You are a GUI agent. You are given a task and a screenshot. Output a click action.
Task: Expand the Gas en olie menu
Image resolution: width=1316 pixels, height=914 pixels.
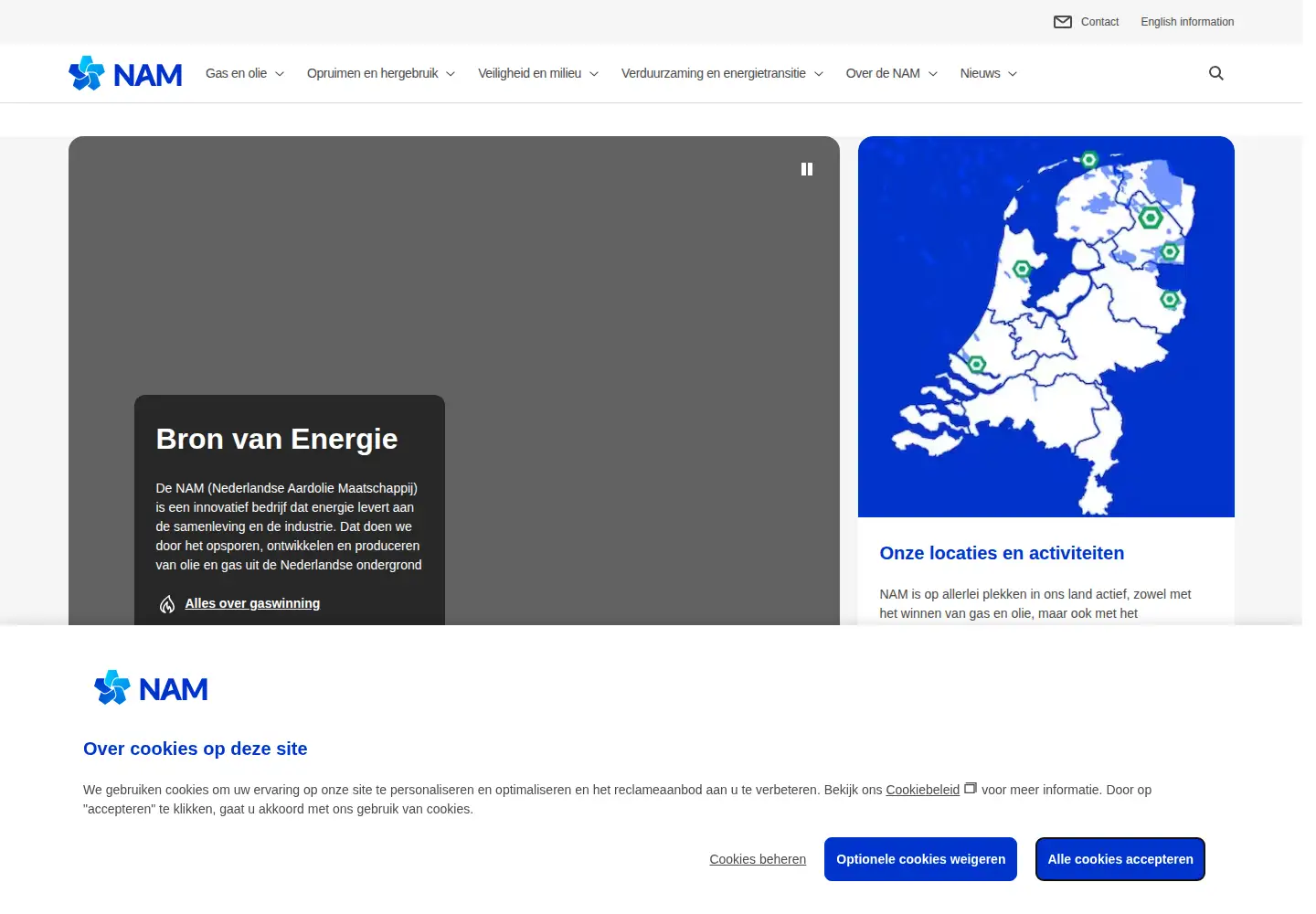[245, 73]
